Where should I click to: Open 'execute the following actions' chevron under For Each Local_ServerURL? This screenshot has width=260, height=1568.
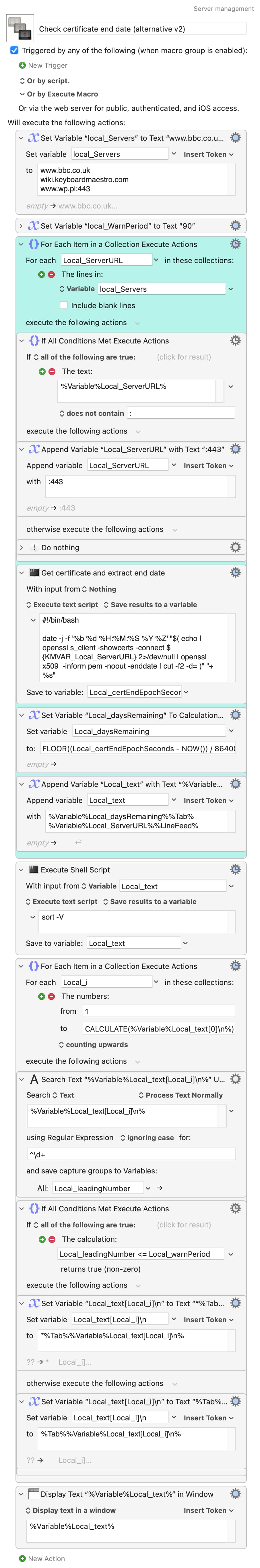tap(138, 323)
